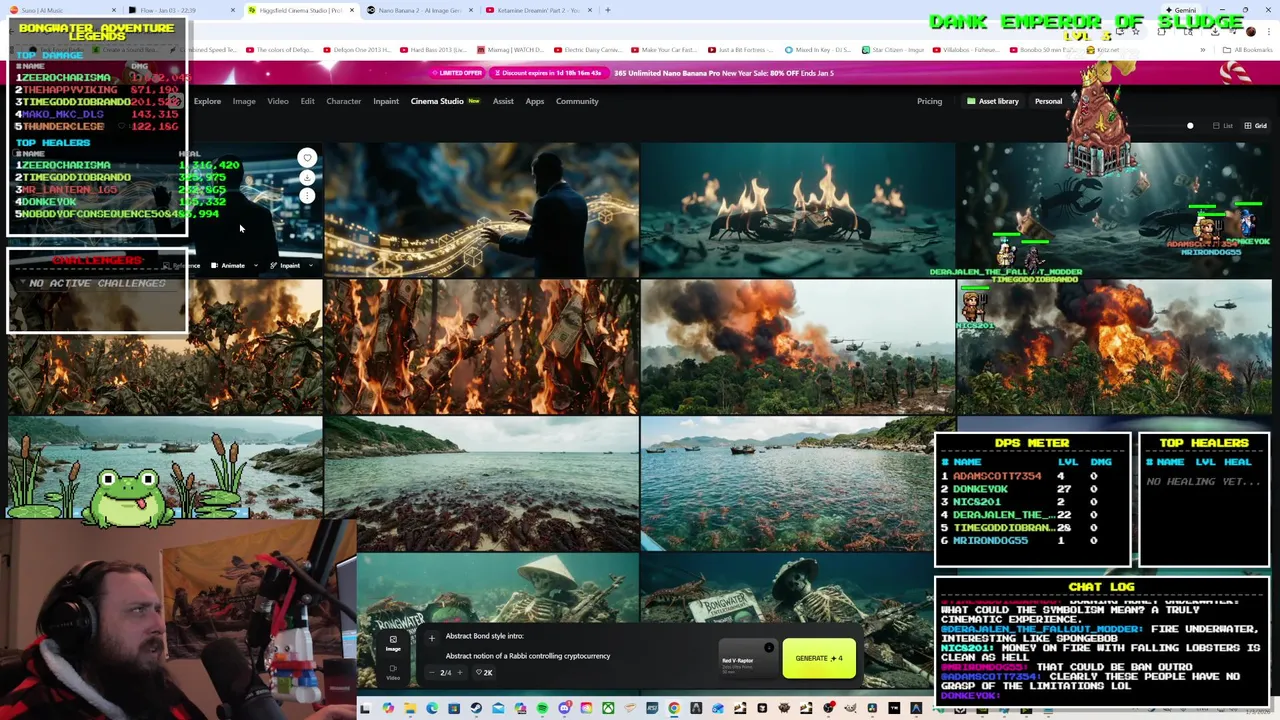Open the Gemini button in Chrome
This screenshot has height=720, width=1280.
1180,10
